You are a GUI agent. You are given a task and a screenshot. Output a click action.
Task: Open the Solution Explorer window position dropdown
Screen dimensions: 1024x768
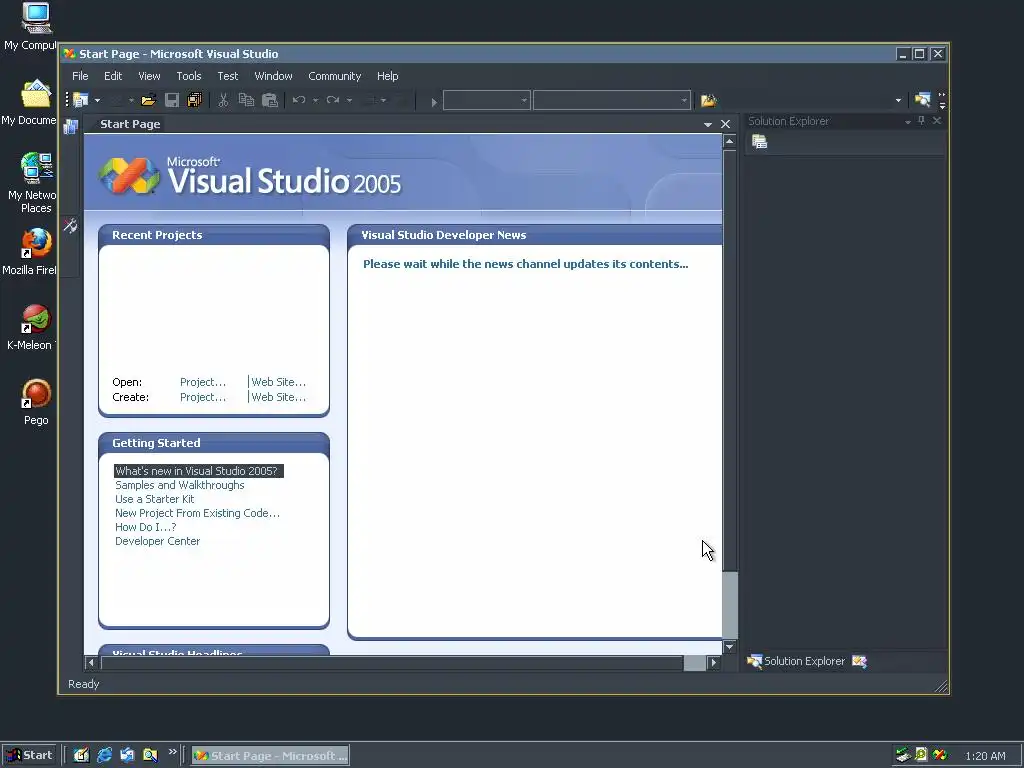click(907, 121)
